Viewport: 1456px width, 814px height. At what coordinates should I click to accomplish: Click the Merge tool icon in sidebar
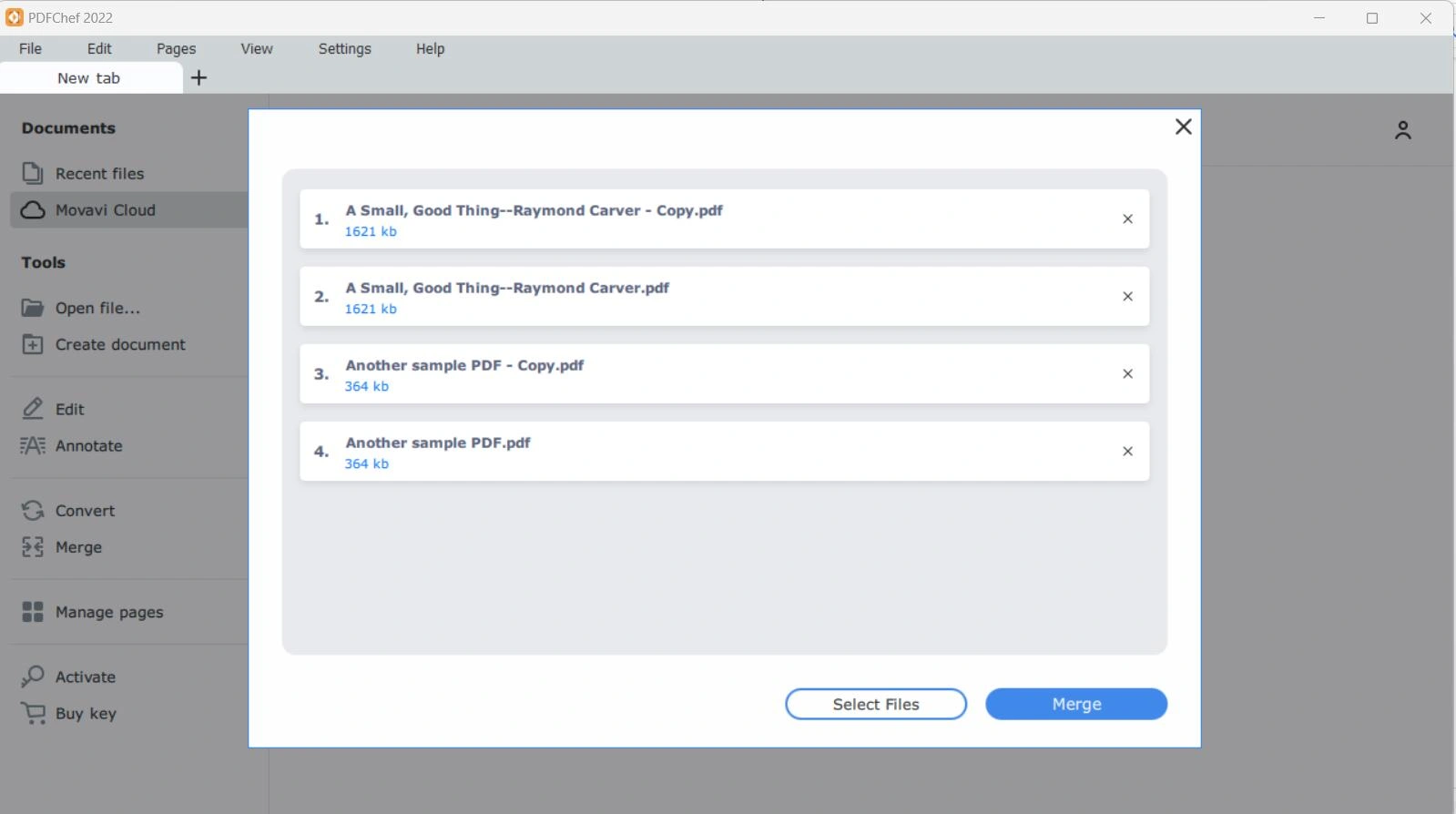33,547
